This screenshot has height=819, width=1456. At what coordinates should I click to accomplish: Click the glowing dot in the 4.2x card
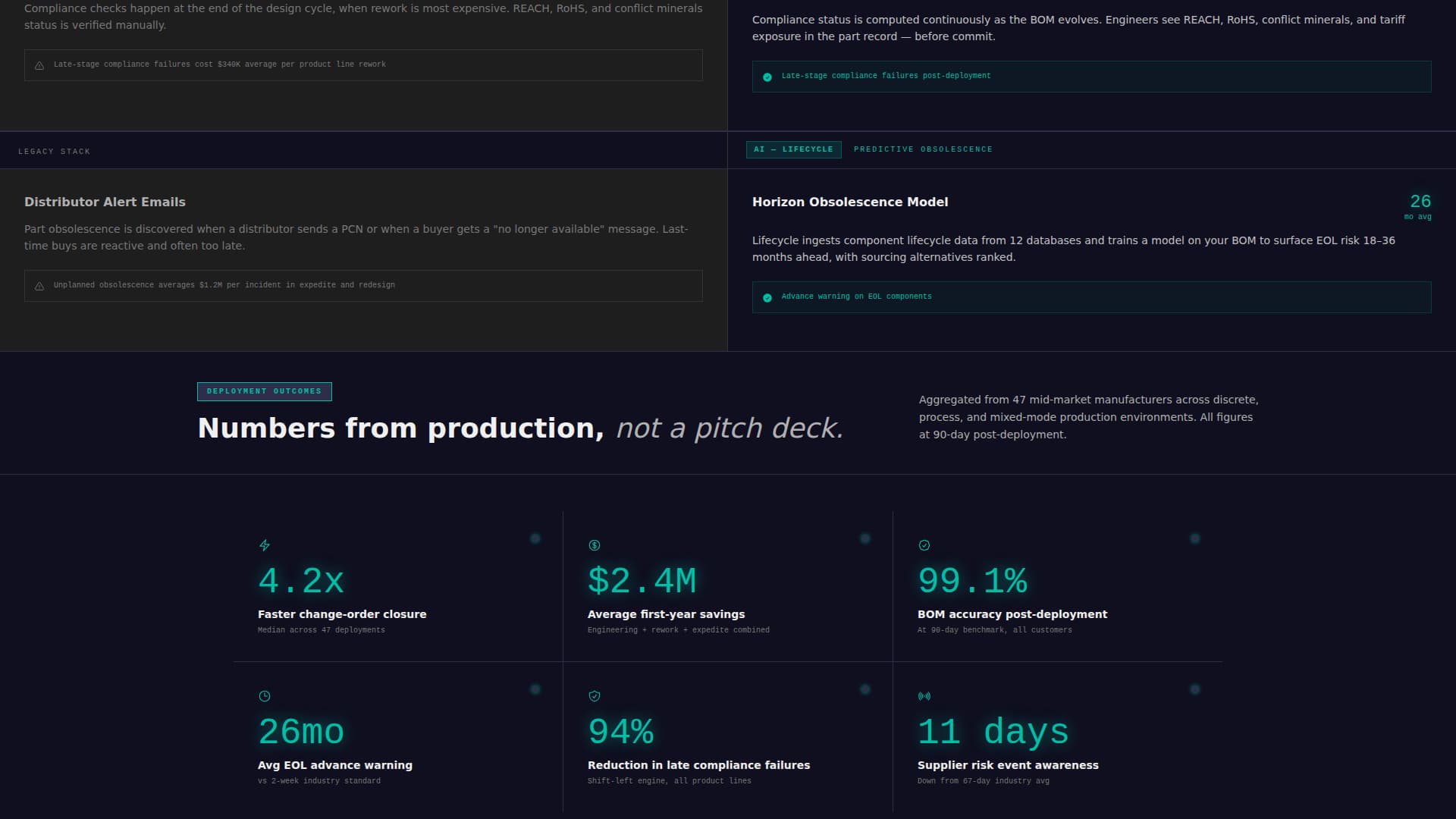click(x=535, y=538)
